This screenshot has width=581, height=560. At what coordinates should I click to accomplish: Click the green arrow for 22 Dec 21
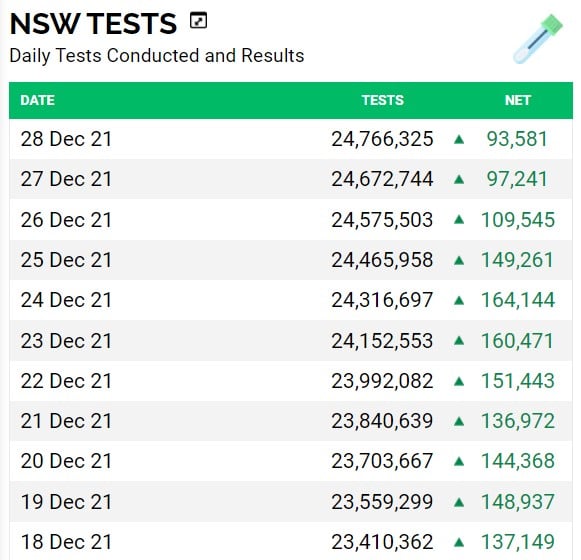(459, 381)
